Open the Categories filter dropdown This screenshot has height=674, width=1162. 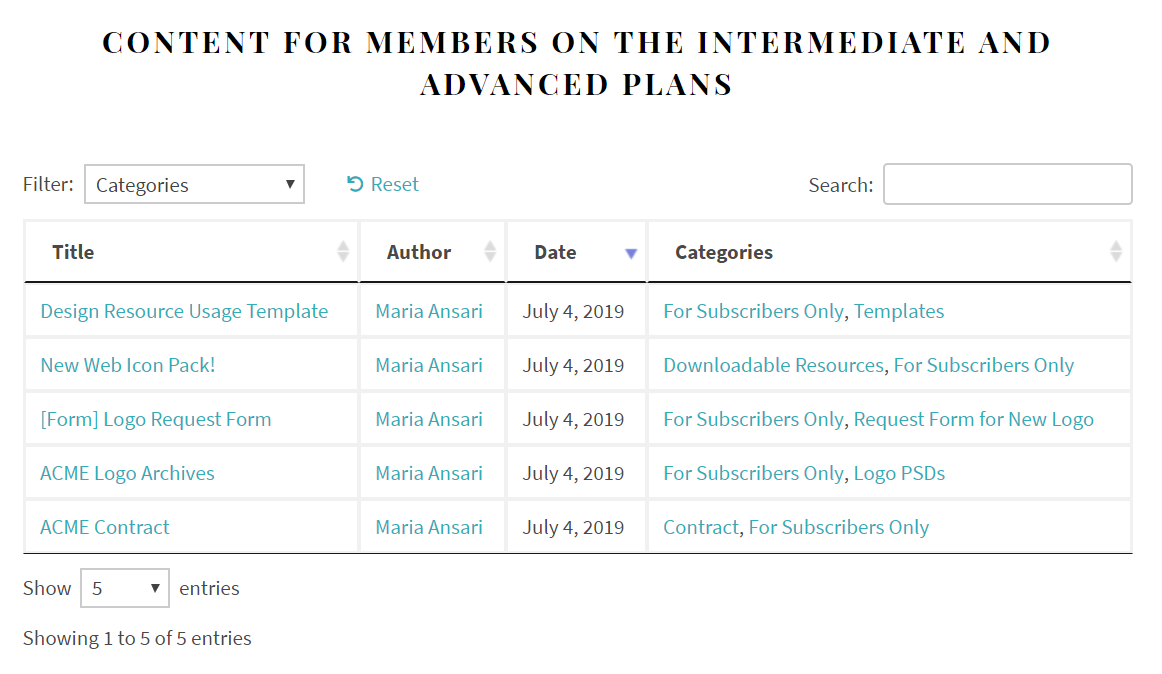(x=194, y=184)
